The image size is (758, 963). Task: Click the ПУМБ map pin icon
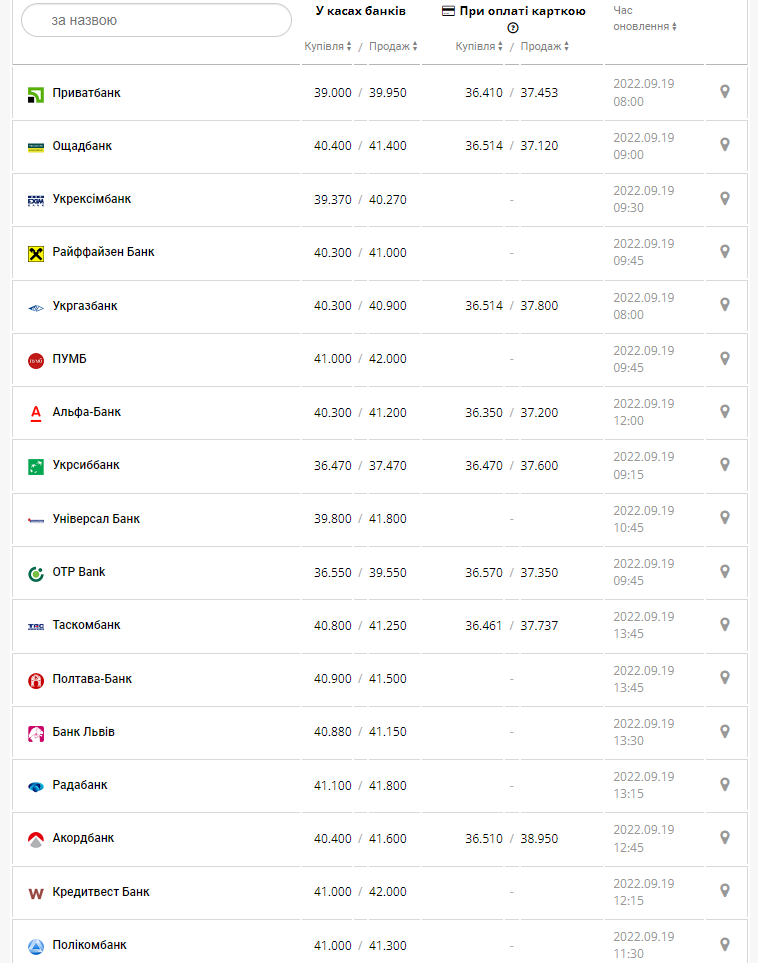(725, 358)
